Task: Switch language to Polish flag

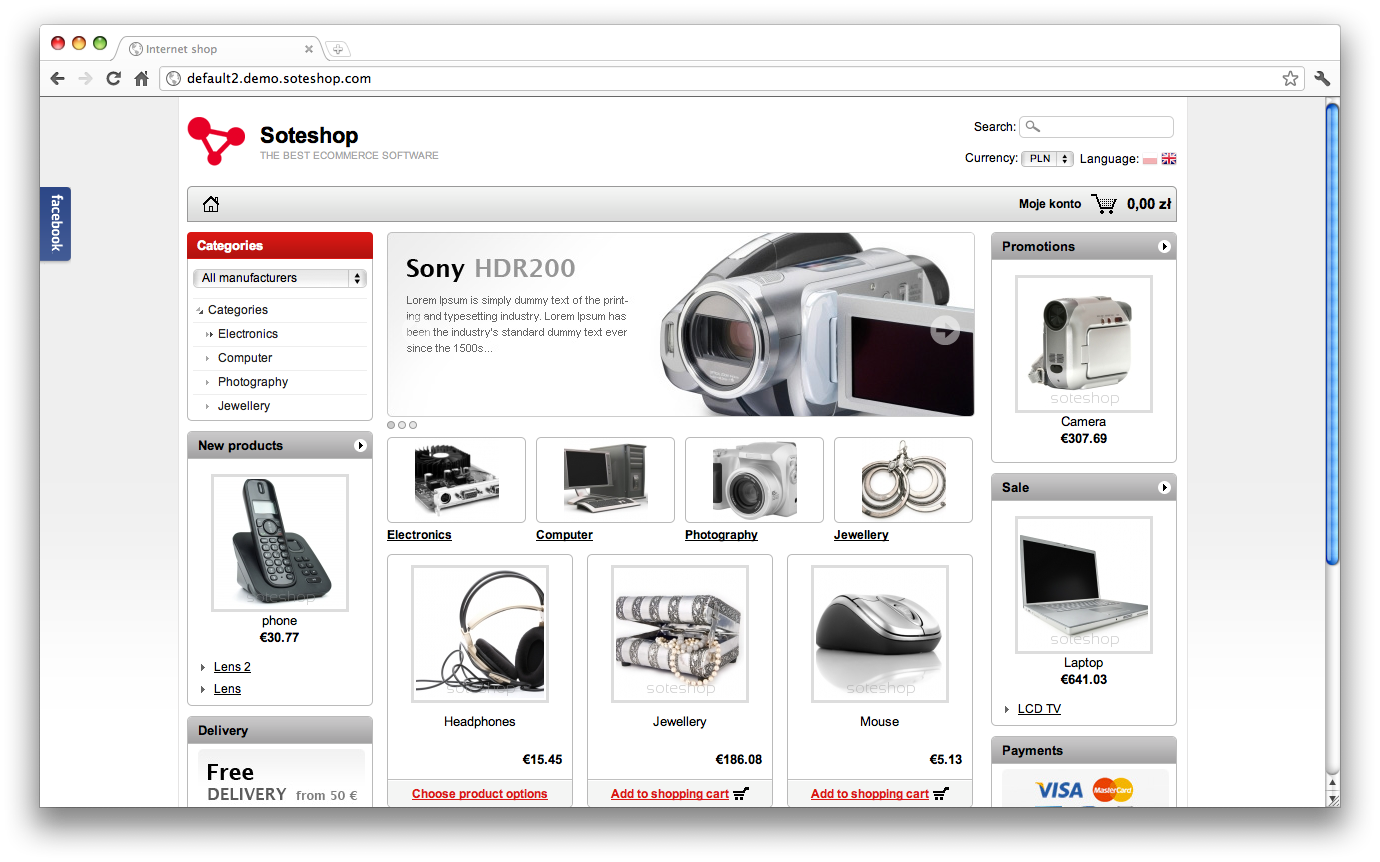Action: 1150,159
